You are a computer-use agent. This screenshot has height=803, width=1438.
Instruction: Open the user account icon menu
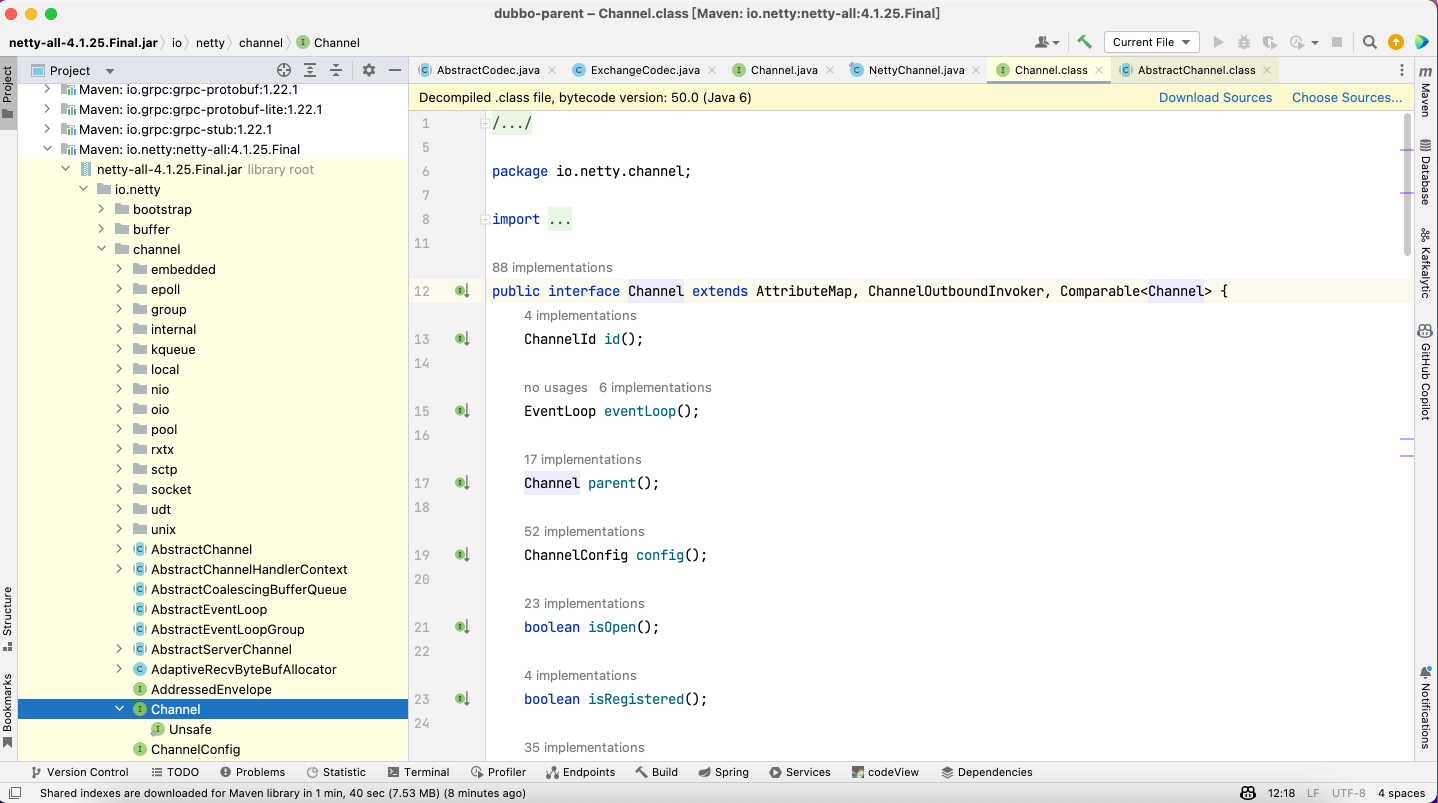[1047, 42]
